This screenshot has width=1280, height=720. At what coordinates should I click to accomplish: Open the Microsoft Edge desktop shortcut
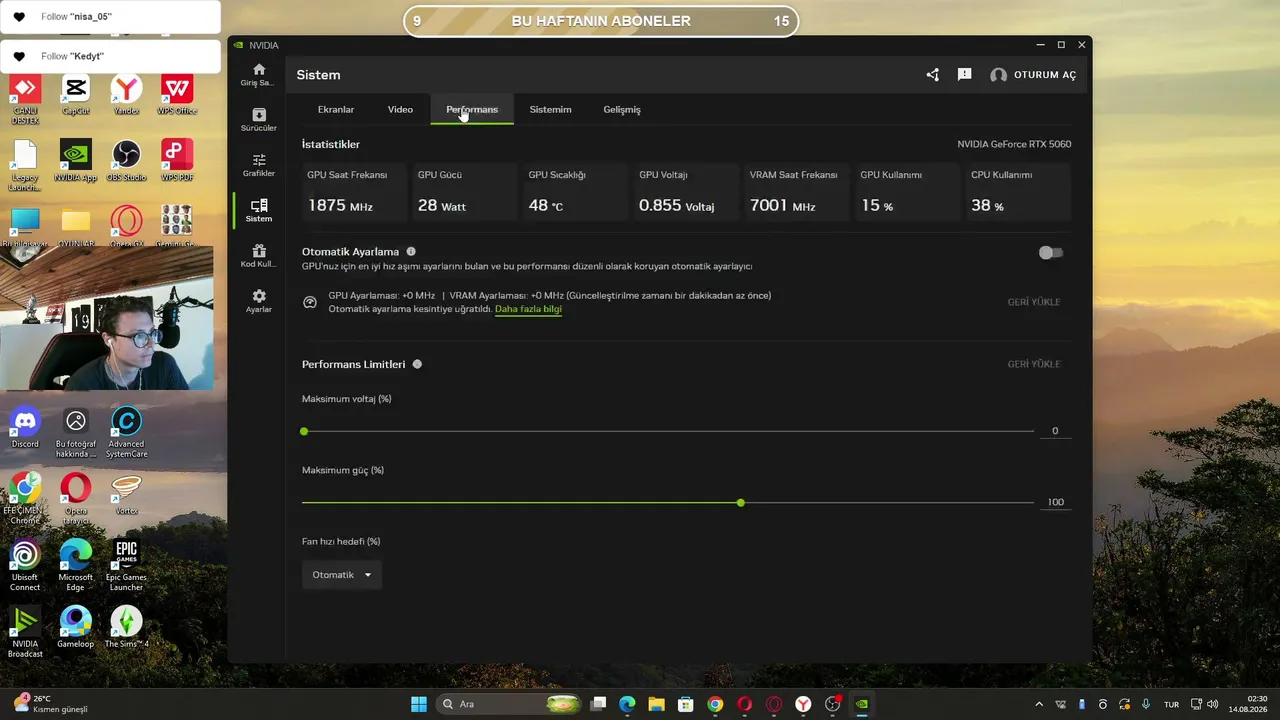[76, 566]
